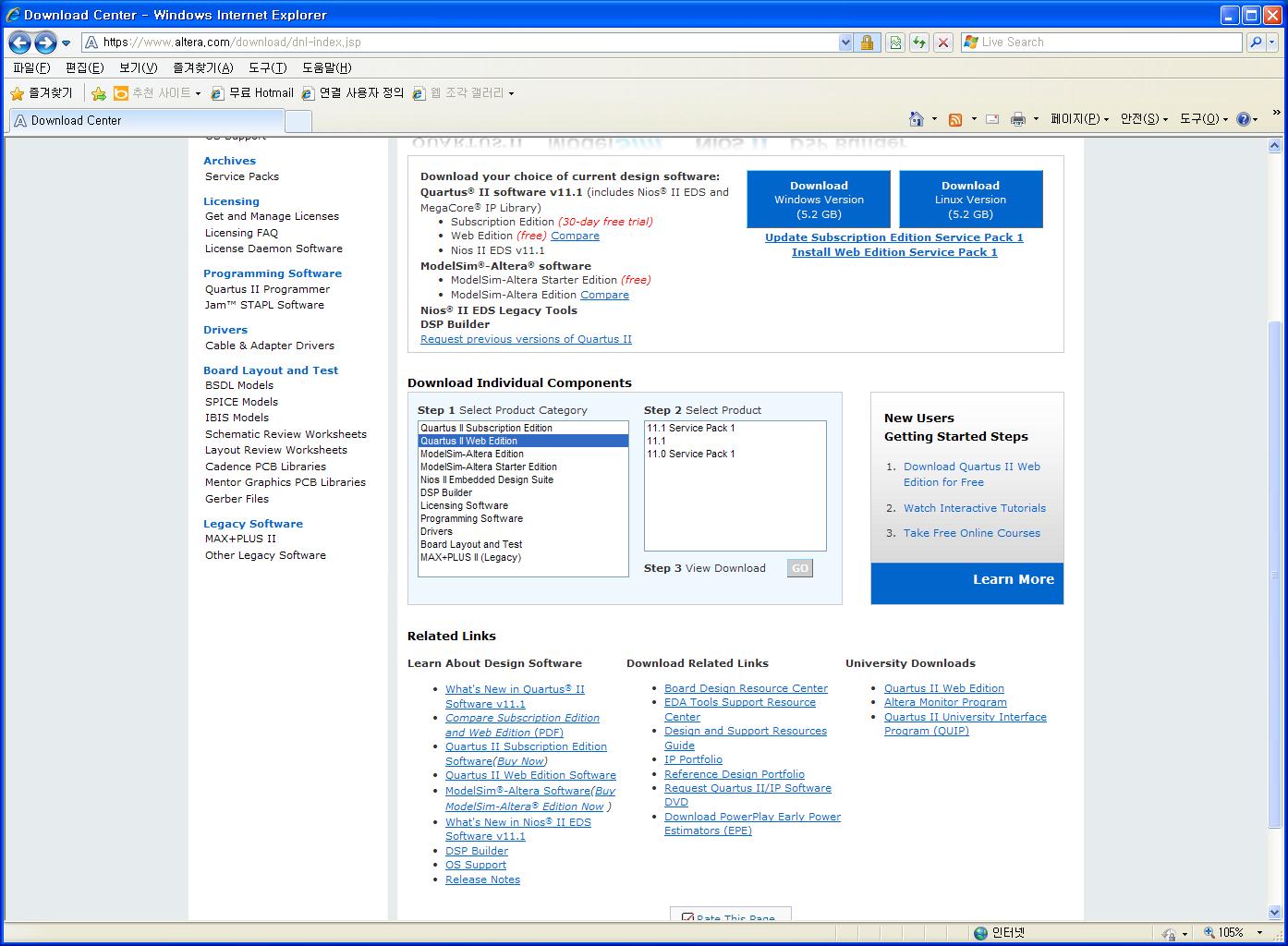
Task: Click the security lock icon in address bar
Action: tap(867, 42)
